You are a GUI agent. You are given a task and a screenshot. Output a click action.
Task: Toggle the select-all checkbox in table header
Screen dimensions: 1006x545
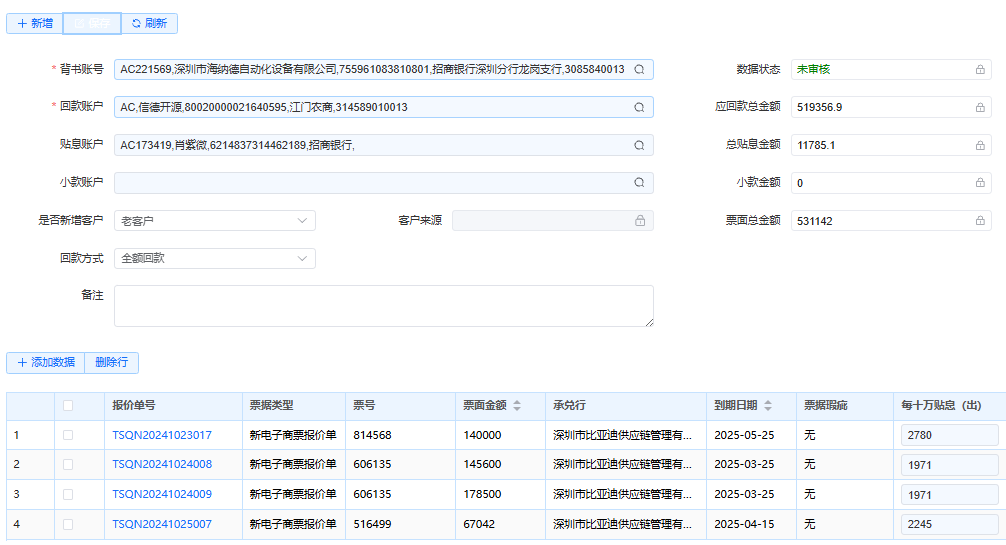[x=68, y=406]
